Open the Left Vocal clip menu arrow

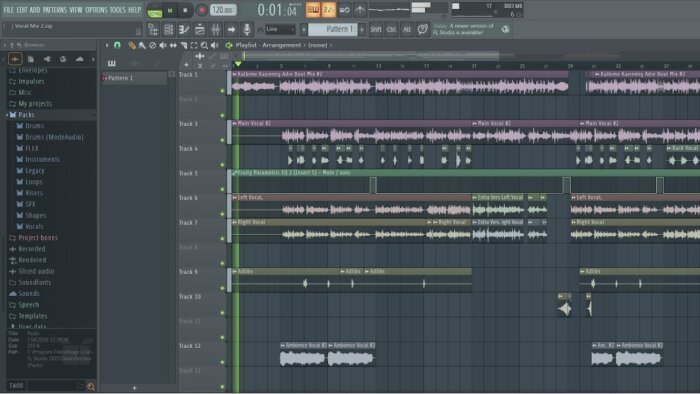point(235,197)
